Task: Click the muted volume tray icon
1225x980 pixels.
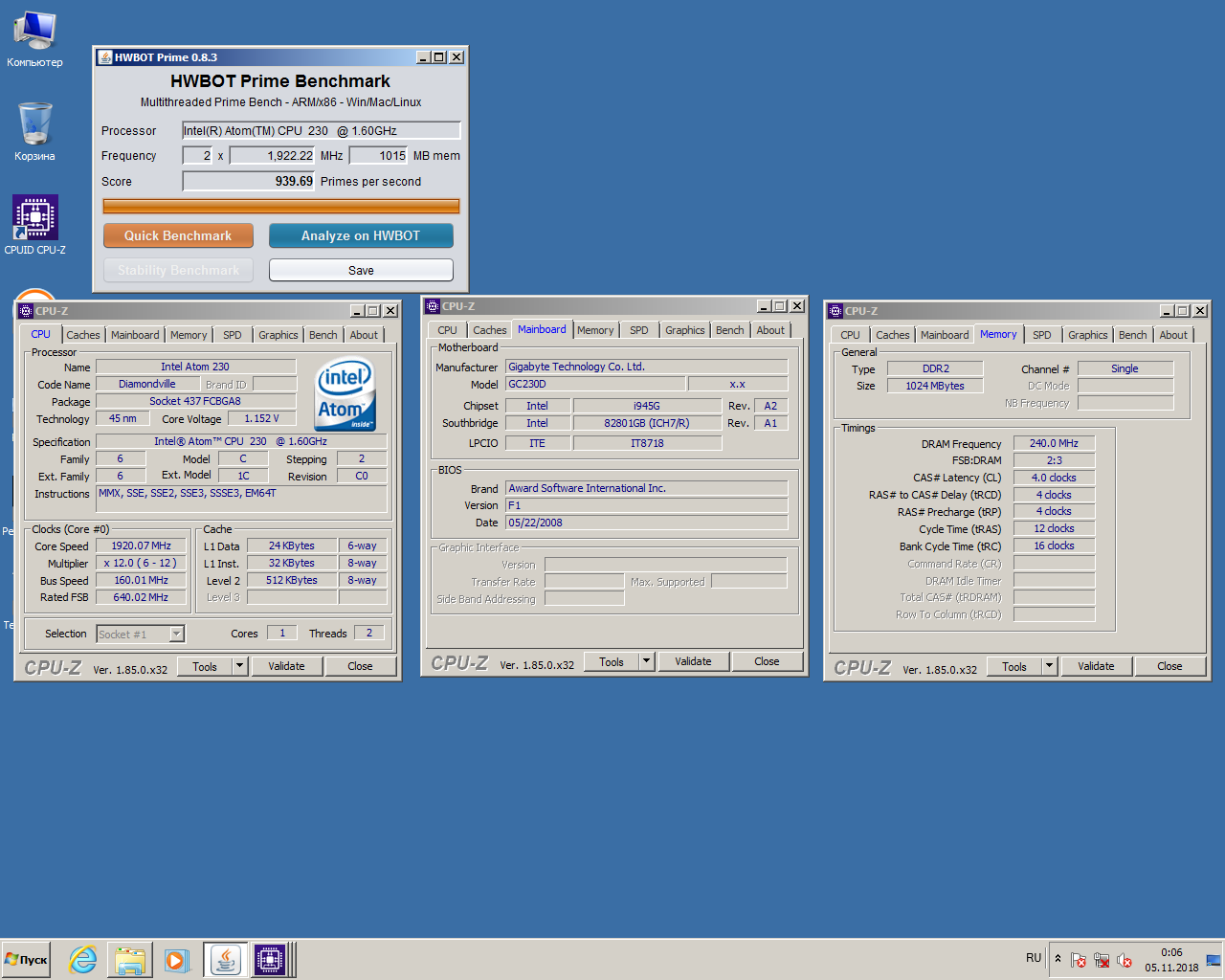Action: point(1125,960)
